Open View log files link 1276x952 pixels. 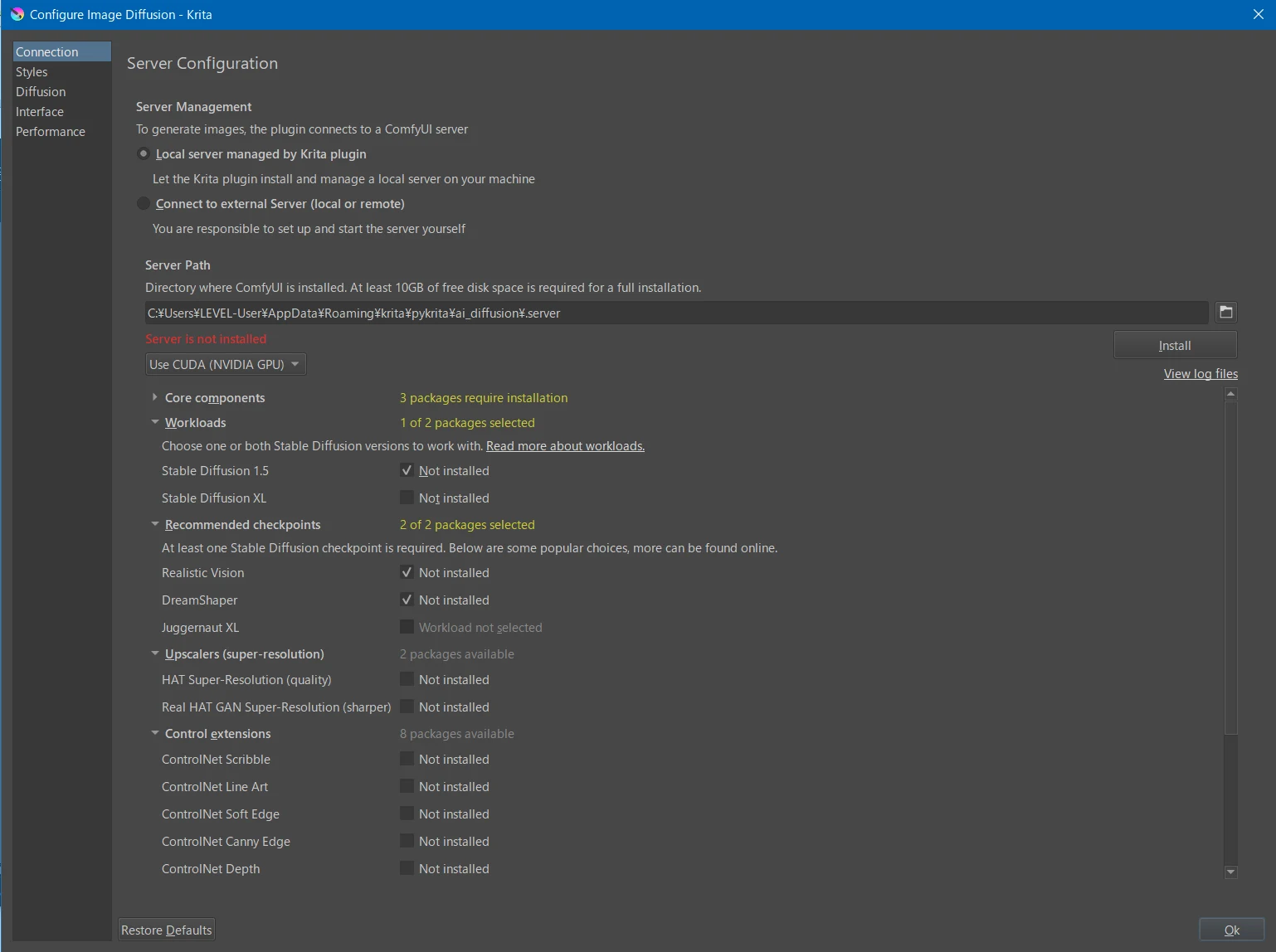tap(1201, 374)
